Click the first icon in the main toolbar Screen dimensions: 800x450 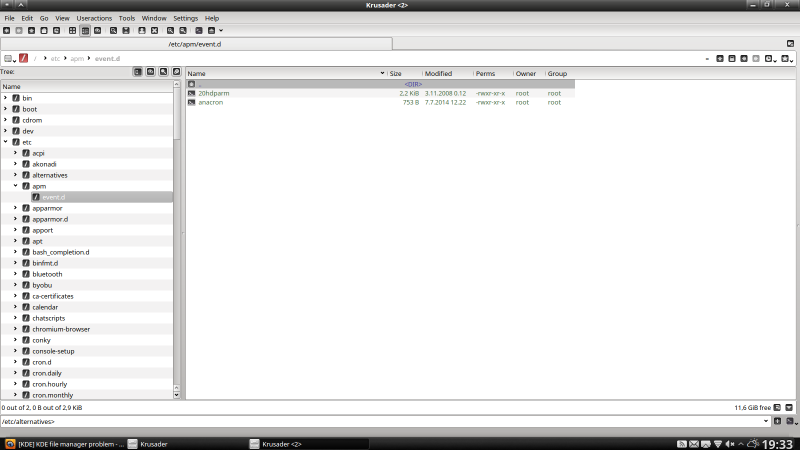[6, 31]
